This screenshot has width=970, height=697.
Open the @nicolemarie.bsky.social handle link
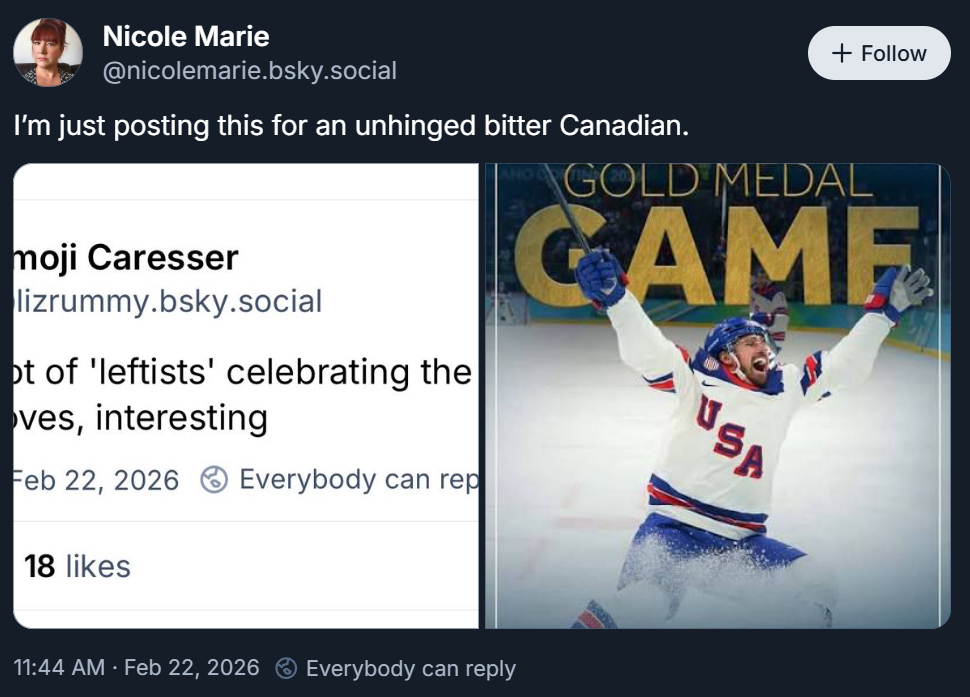pyautogui.click(x=250, y=71)
